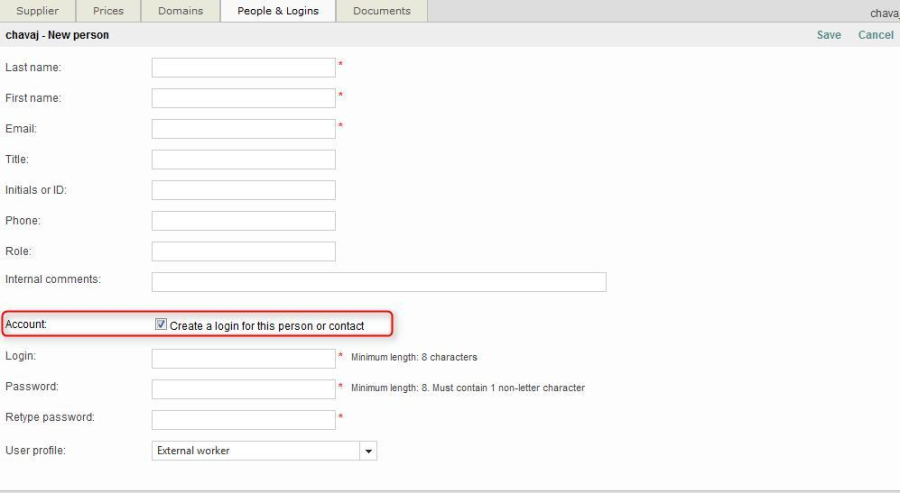The width and height of the screenshot is (900, 493).
Task: Select the Title input field
Action: 243,160
